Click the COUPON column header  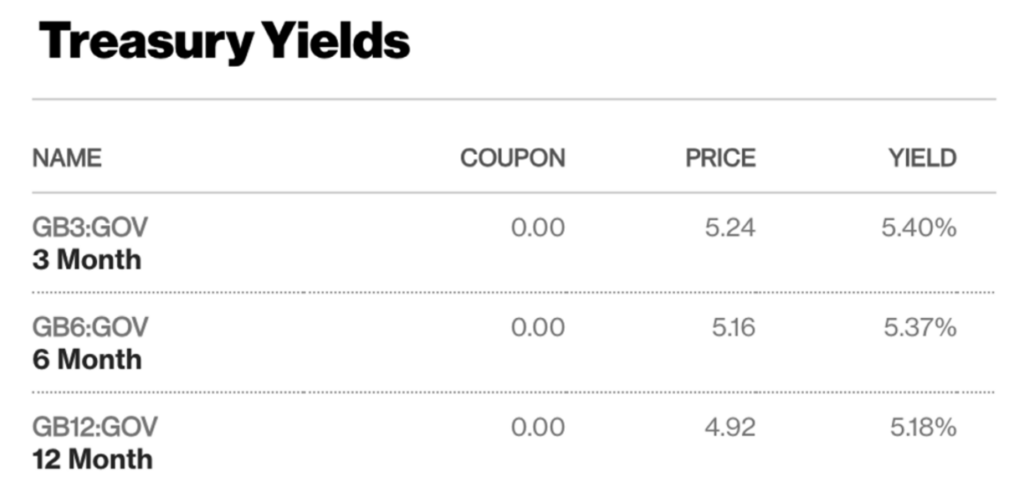[513, 158]
